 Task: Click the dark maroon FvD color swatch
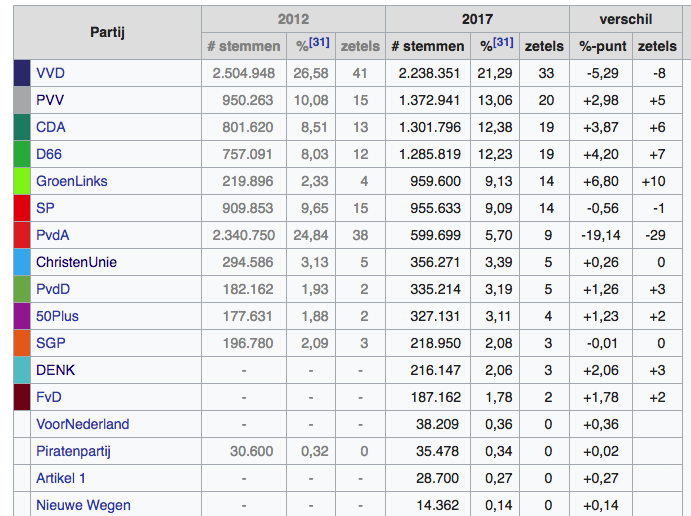tap(22, 397)
